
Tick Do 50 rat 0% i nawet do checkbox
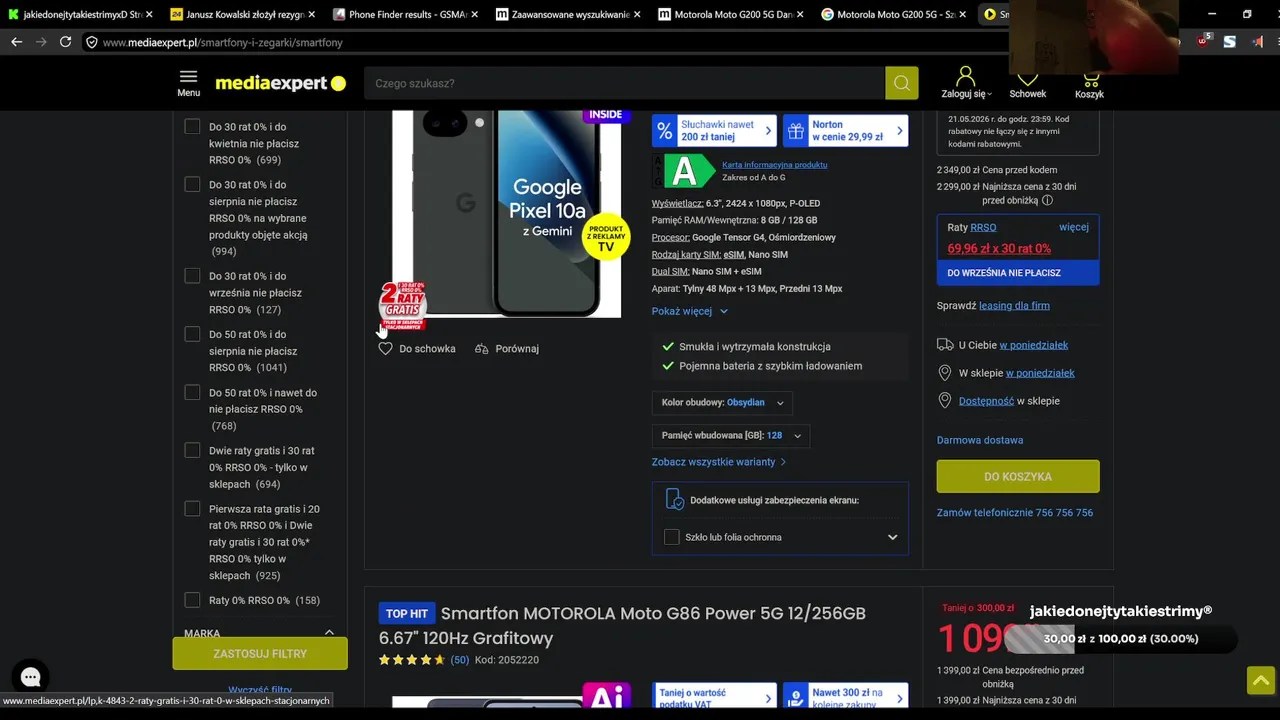point(192,393)
